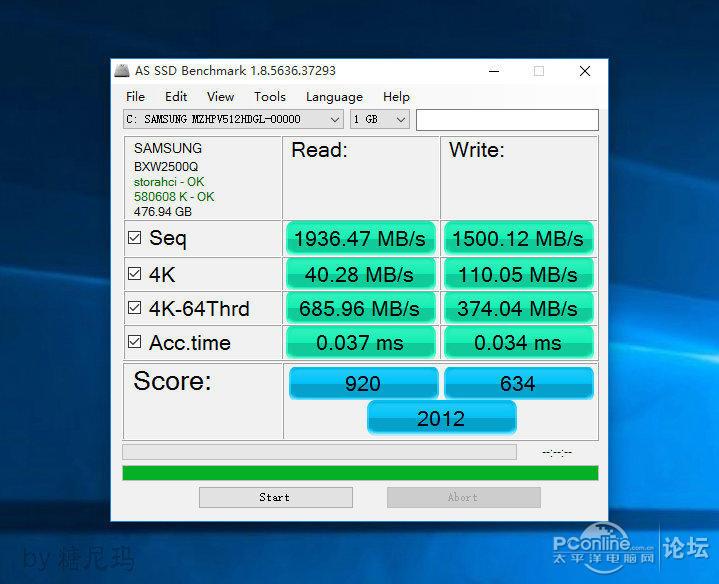Viewport: 719px width, 584px height.
Task: Click the 476.94 GB capacity text
Action: tap(163, 212)
